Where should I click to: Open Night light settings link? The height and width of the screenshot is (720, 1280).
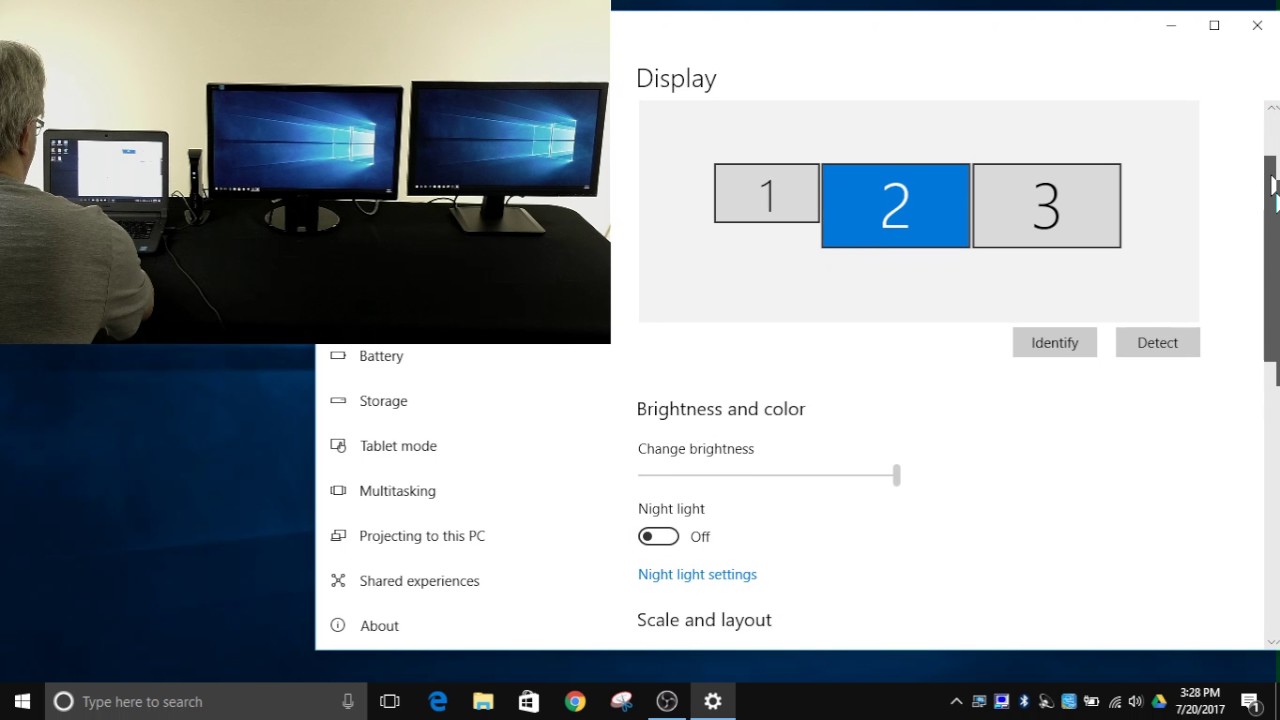click(x=697, y=574)
